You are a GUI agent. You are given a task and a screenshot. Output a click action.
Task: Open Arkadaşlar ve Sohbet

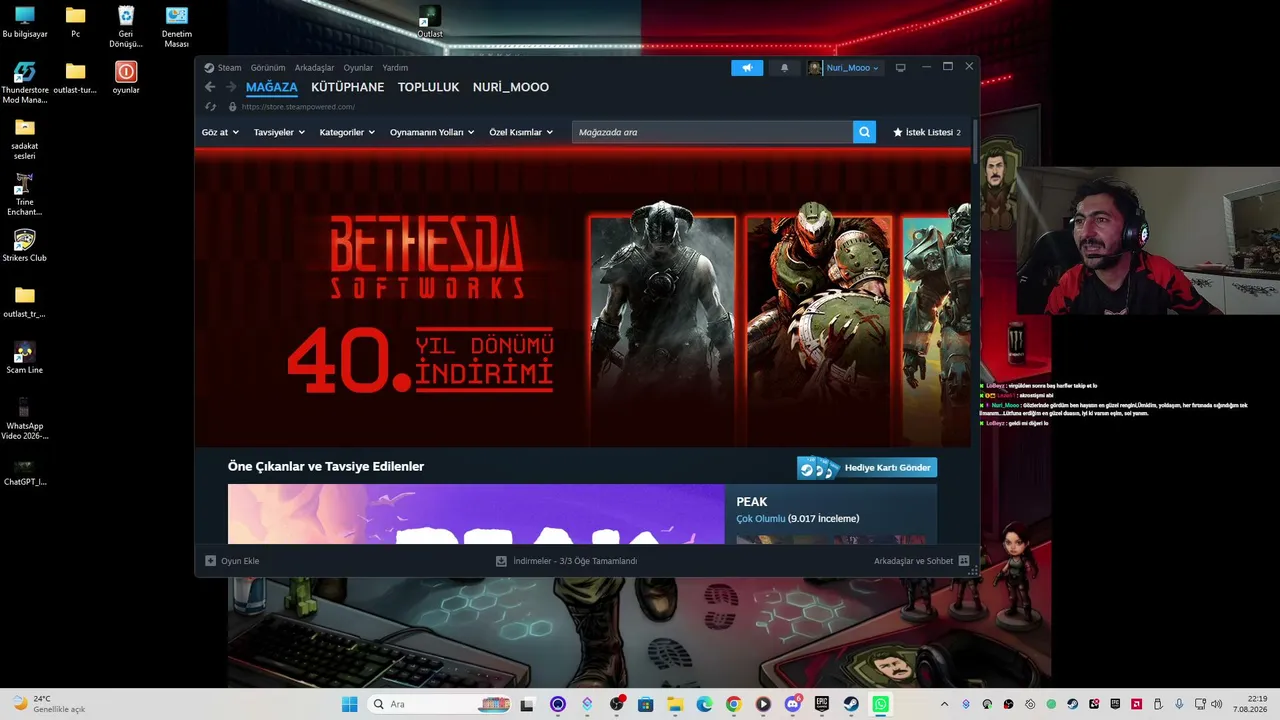tap(921, 561)
